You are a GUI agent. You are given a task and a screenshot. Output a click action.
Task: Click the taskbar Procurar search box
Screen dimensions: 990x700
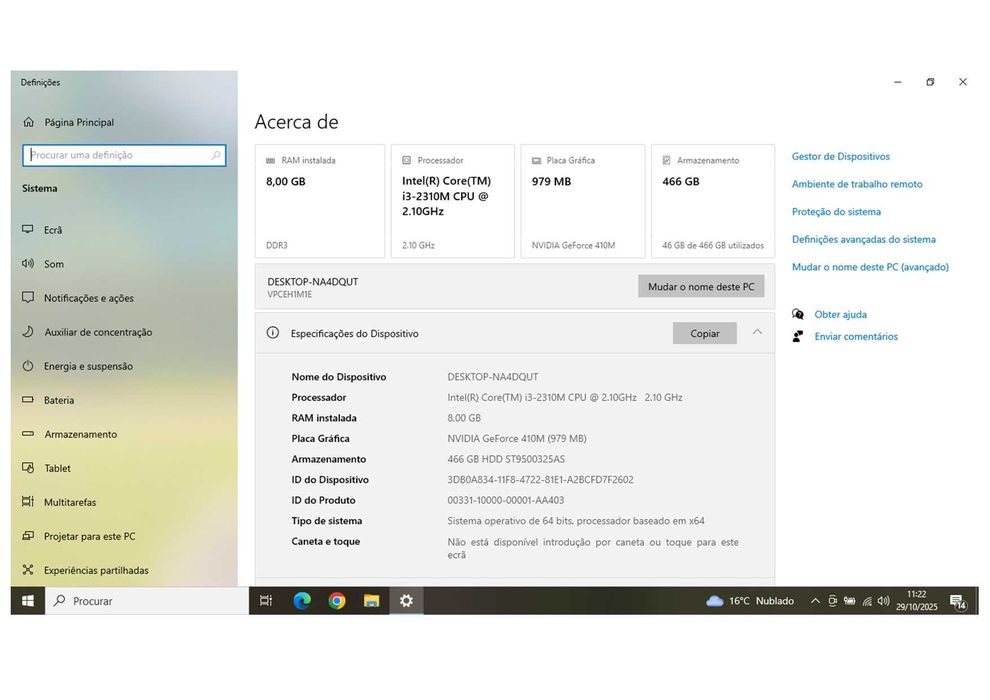click(x=147, y=601)
